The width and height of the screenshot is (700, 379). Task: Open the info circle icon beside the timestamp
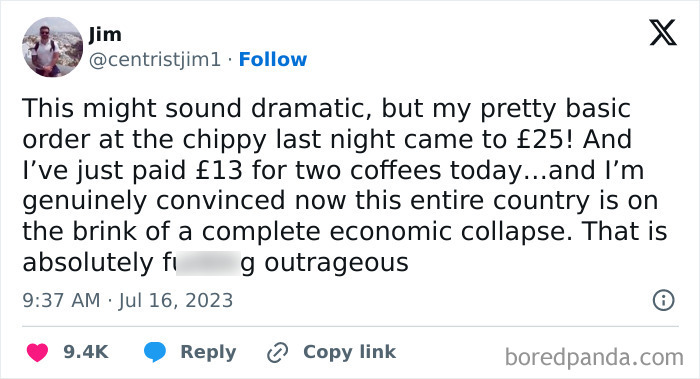pos(663,300)
